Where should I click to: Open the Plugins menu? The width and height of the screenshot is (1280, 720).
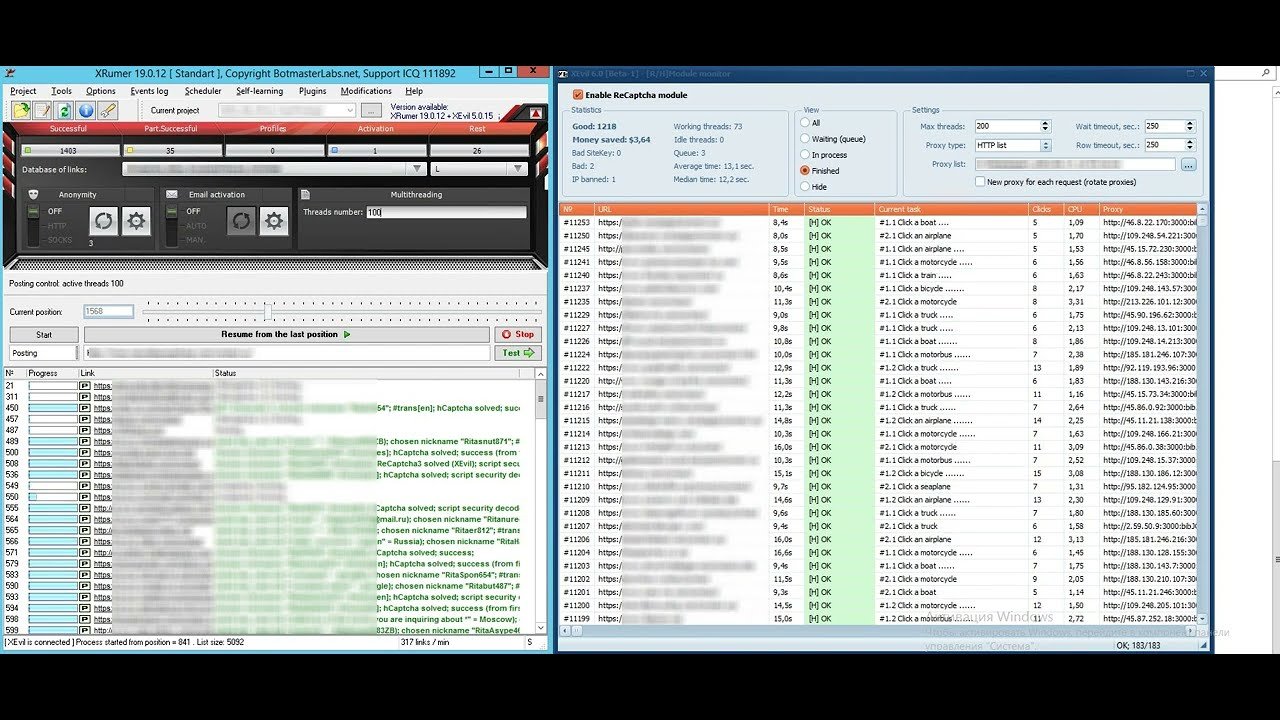click(x=313, y=91)
